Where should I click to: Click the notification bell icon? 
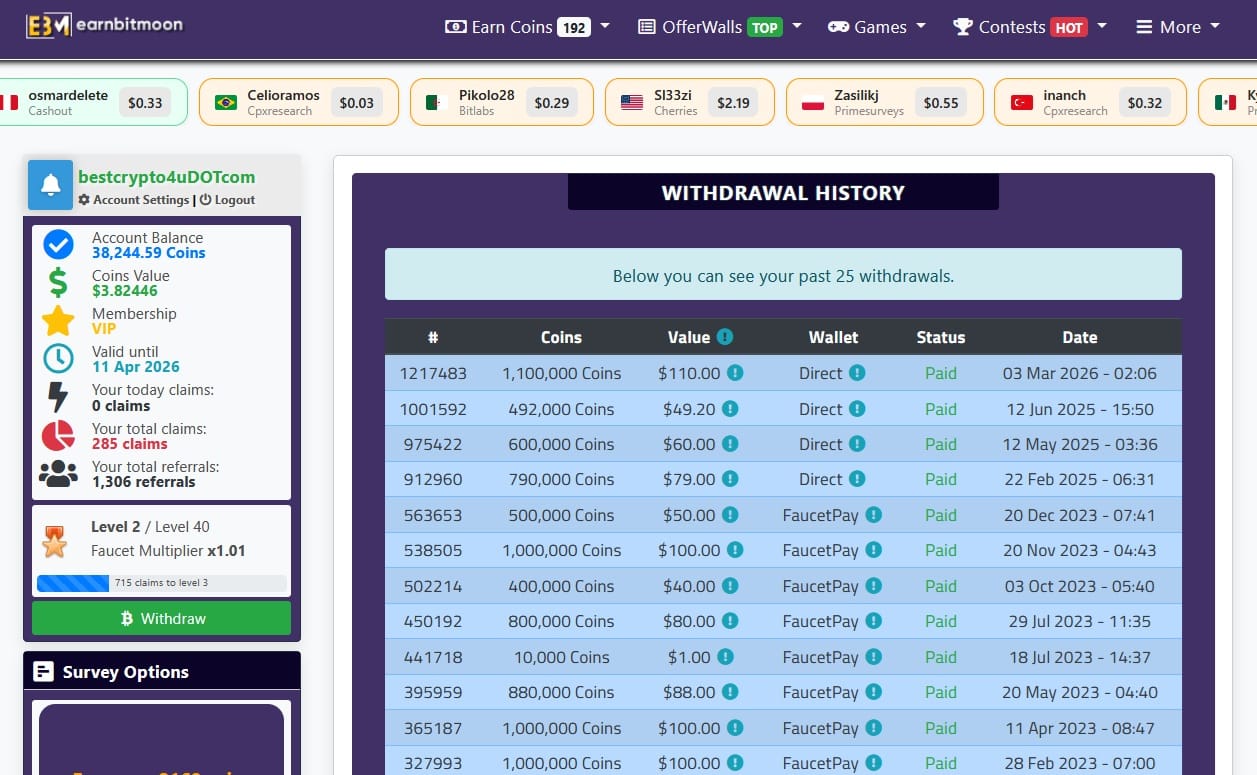(x=50, y=185)
